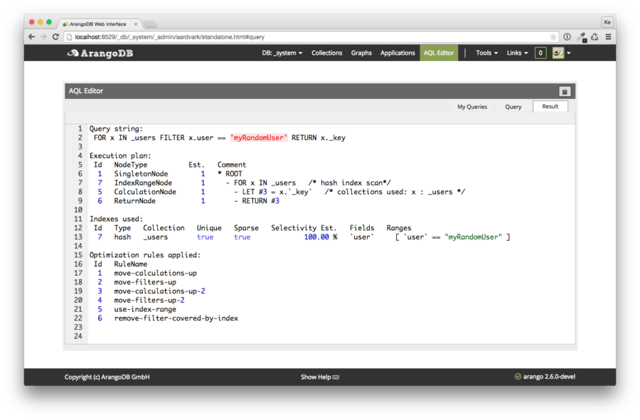Viewport: 640px width, 420px height.
Task: Open the Tools dropdown menu
Action: tap(487, 52)
